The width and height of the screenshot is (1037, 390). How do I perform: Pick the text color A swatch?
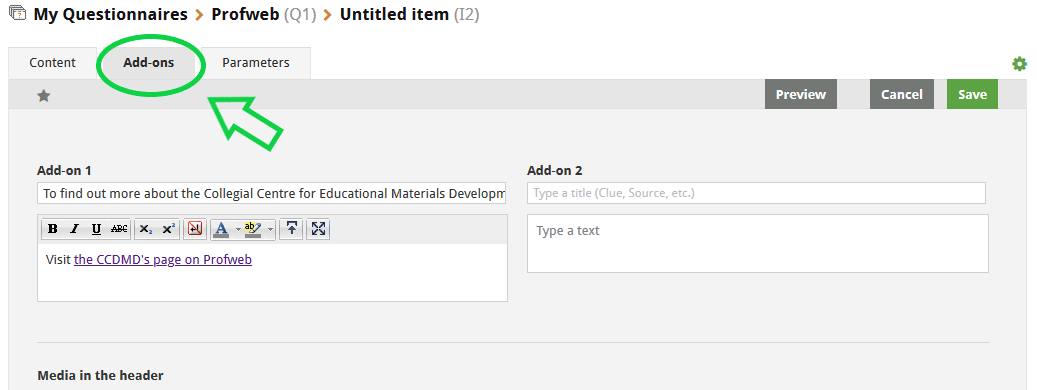point(222,229)
